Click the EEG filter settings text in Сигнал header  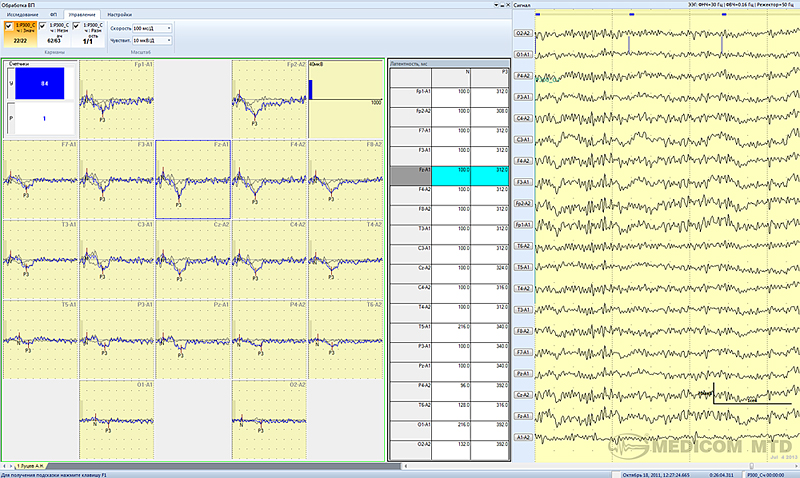pos(741,5)
